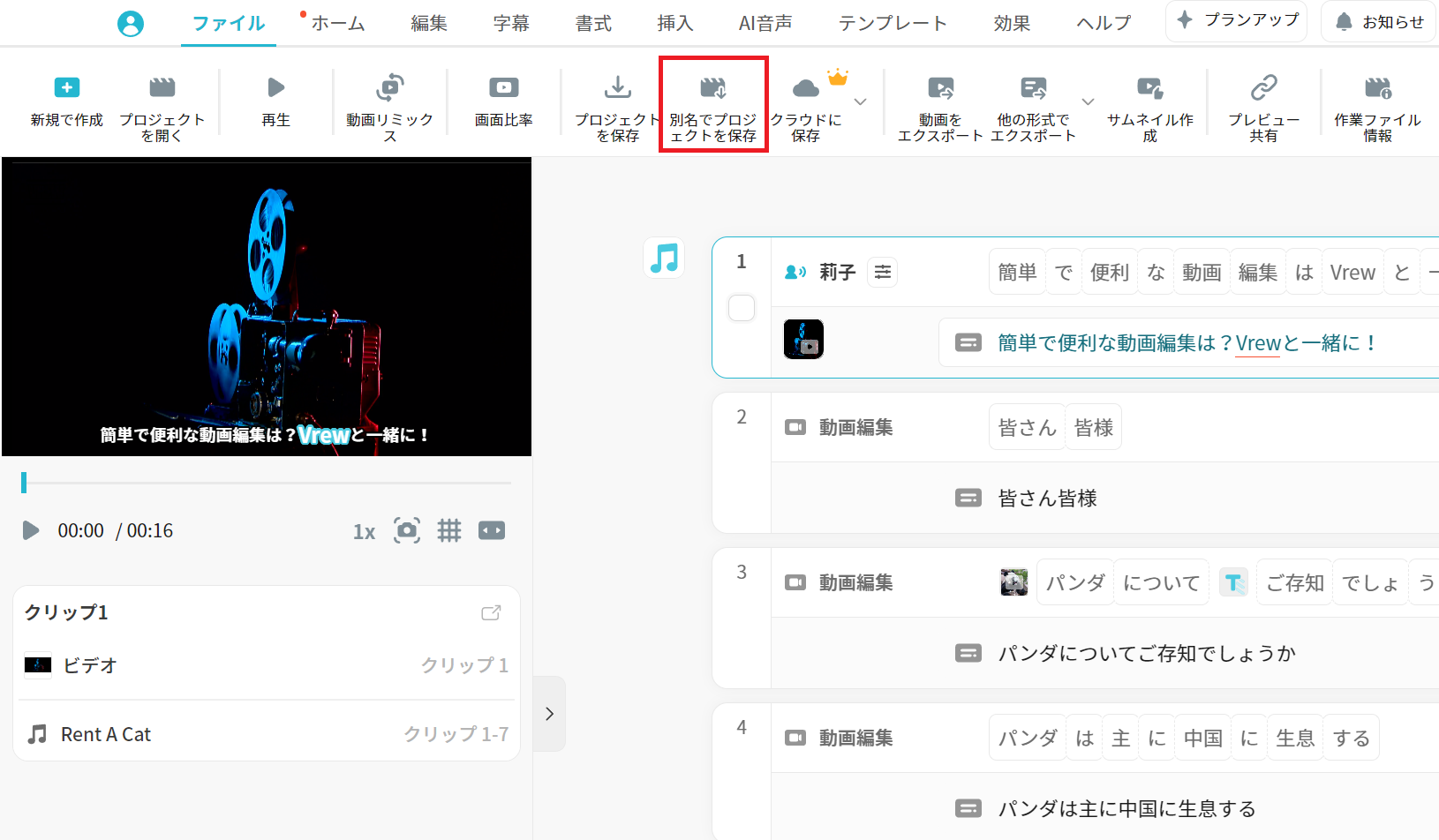
Task: Open the 字幕 tab
Action: coord(511,24)
